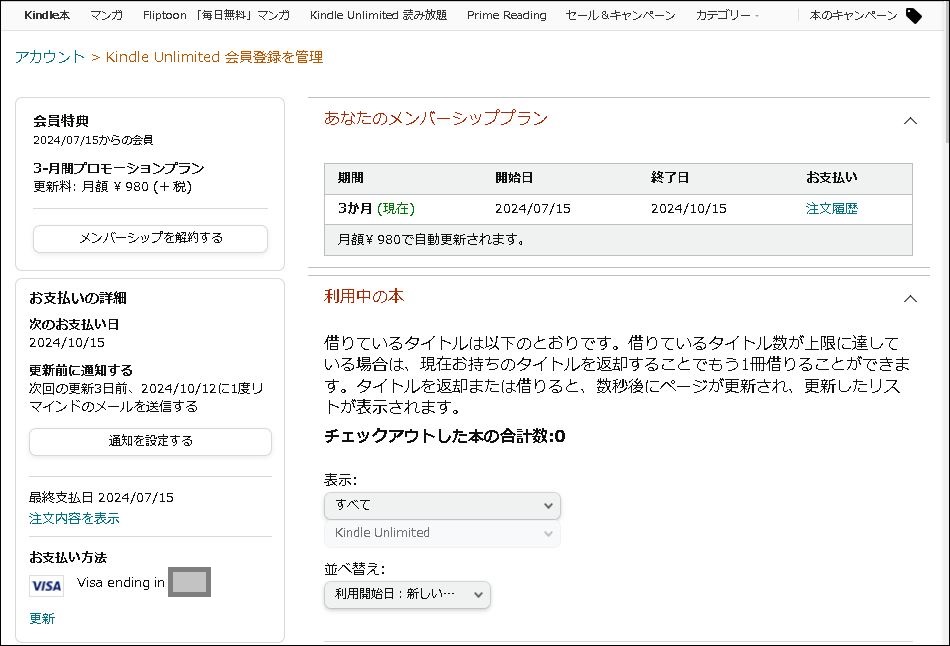Click the 通知を設定する button
Image resolution: width=950 pixels, height=646 pixels.
[x=150, y=441]
